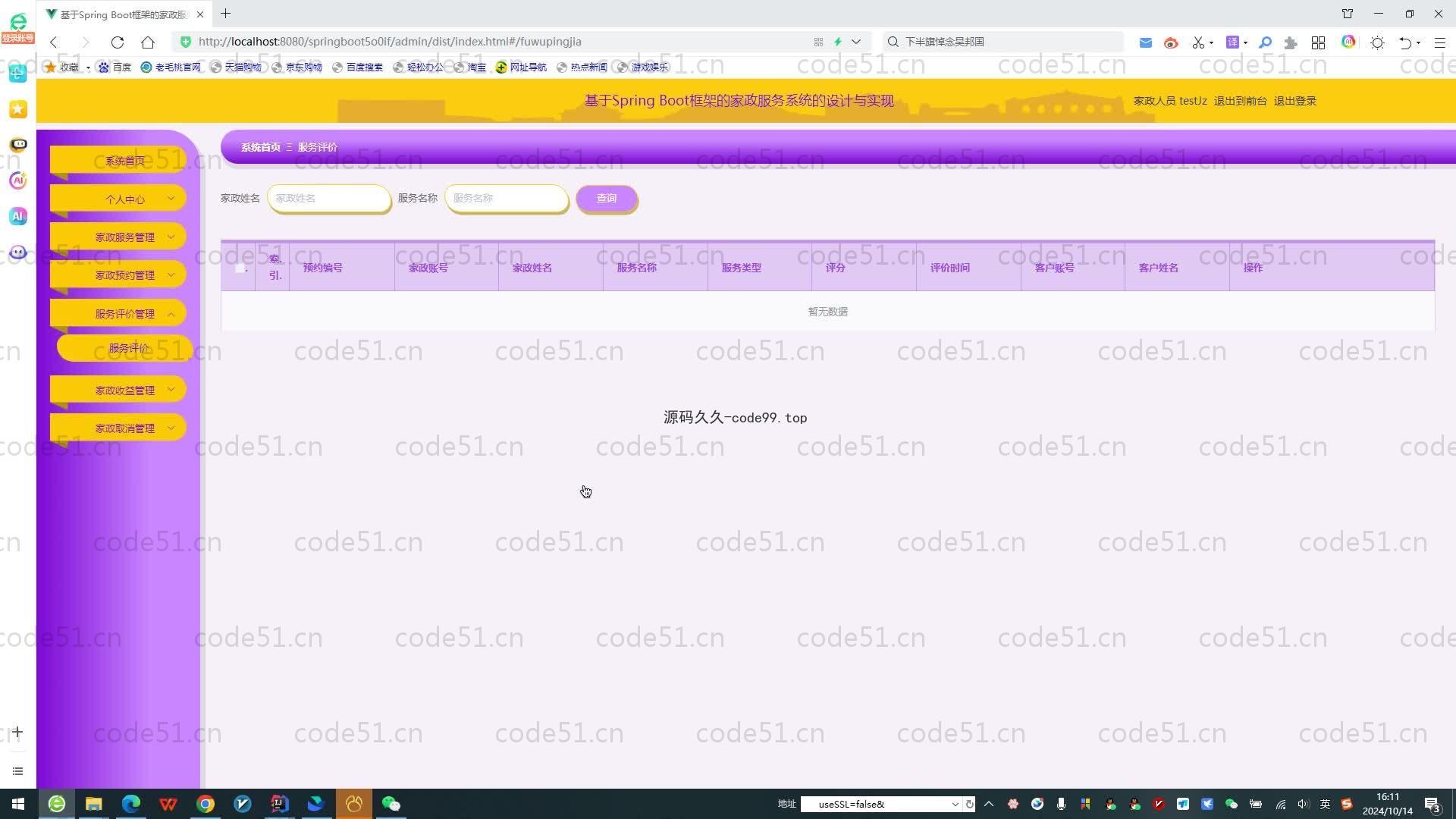The height and width of the screenshot is (819, 1456).
Task: Toggle the select-all checkbox in table header
Action: pyautogui.click(x=240, y=268)
